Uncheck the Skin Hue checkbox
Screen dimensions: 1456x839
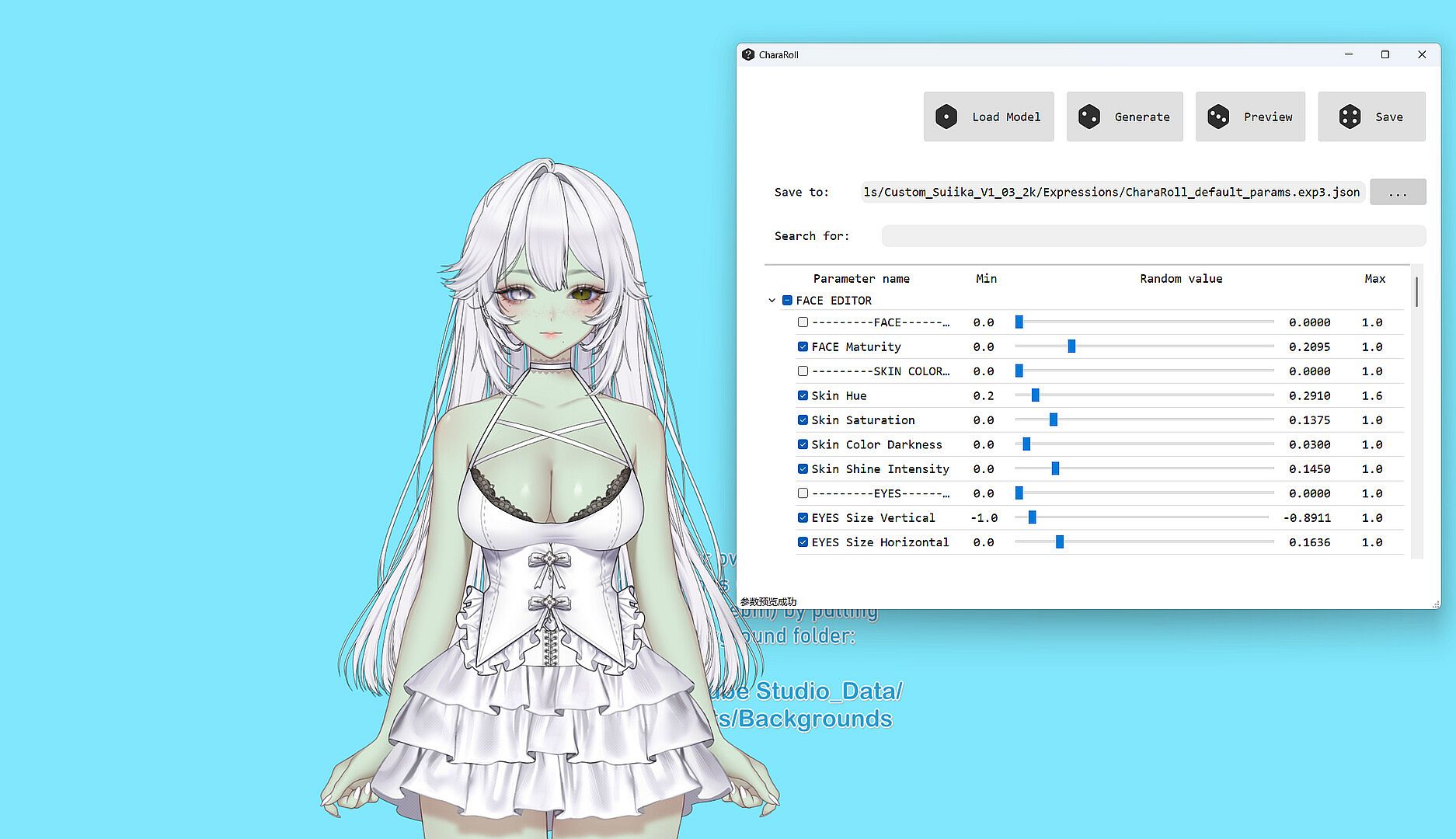pyautogui.click(x=803, y=395)
